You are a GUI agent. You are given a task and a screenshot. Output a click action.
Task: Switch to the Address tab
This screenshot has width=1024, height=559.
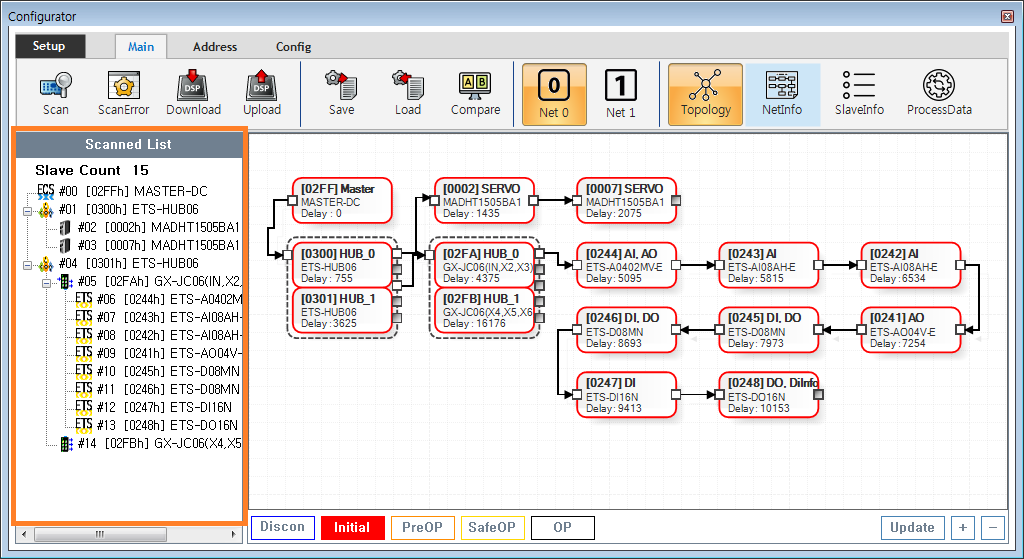pyautogui.click(x=215, y=47)
